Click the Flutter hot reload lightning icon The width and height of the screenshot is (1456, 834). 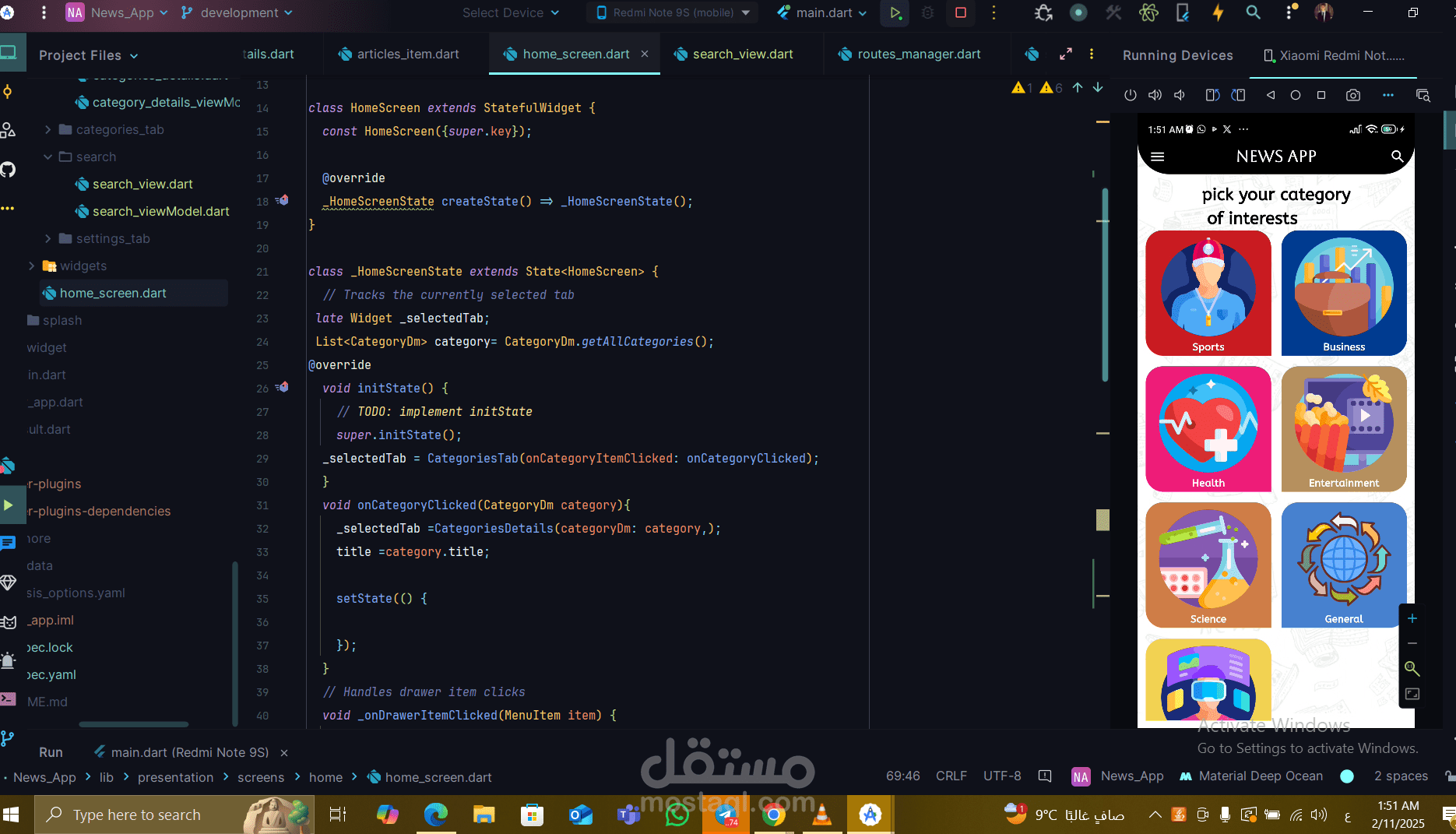(1219, 13)
